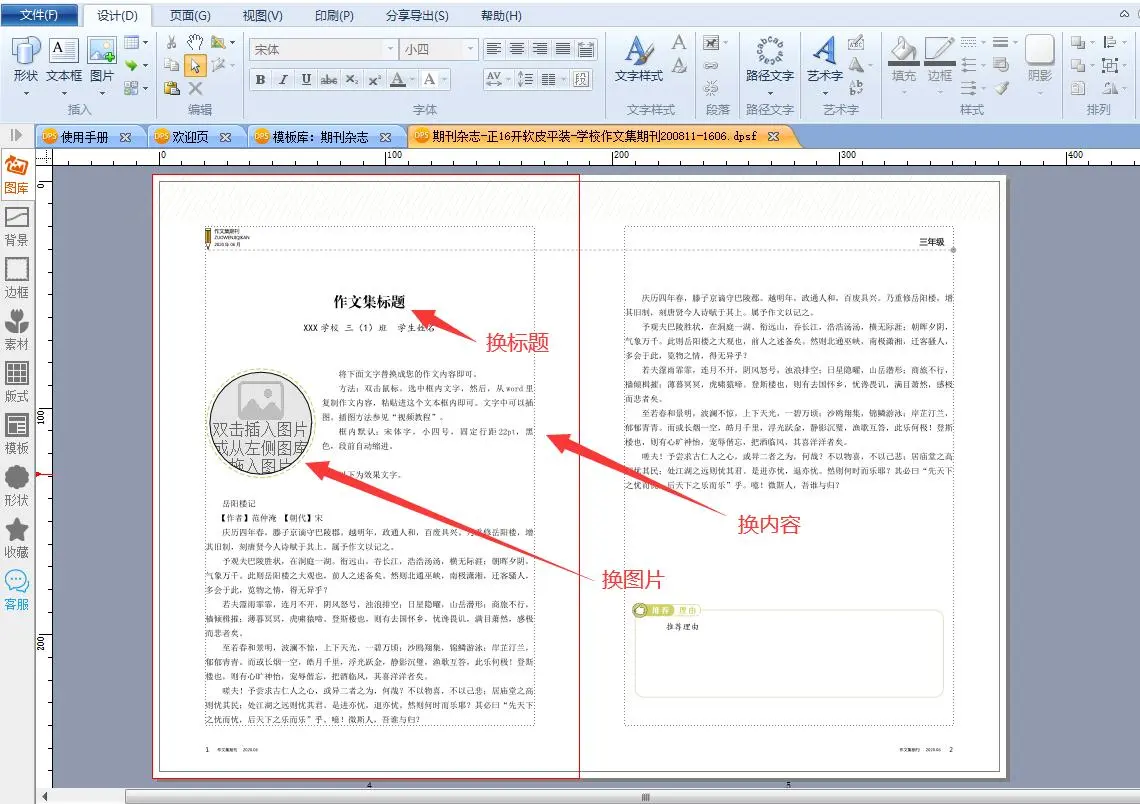Set paragraph alignment to left
This screenshot has width=1140, height=804.
[x=494, y=49]
